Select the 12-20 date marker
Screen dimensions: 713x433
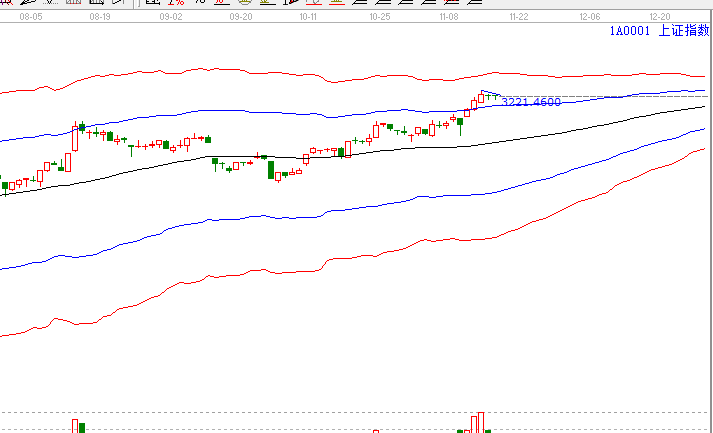coord(659,17)
